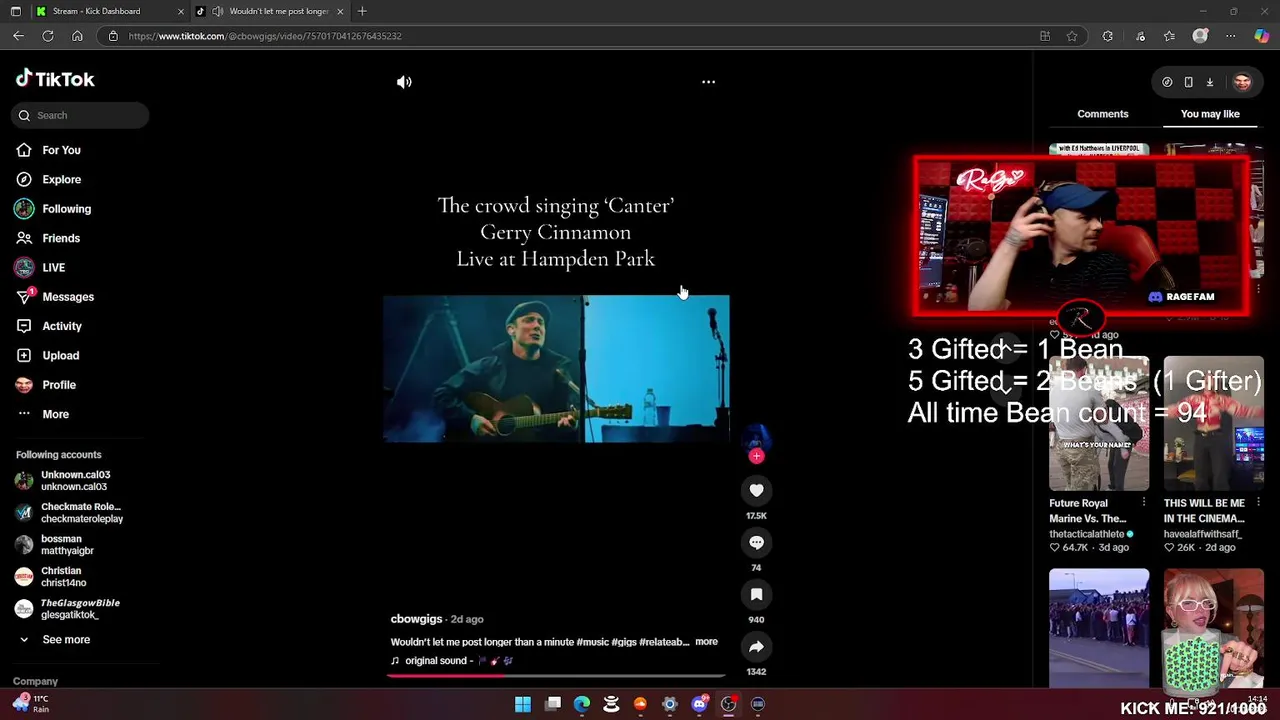Screen dimensions: 1280x720
Task: Open the LIVE section
Action: click(53, 267)
